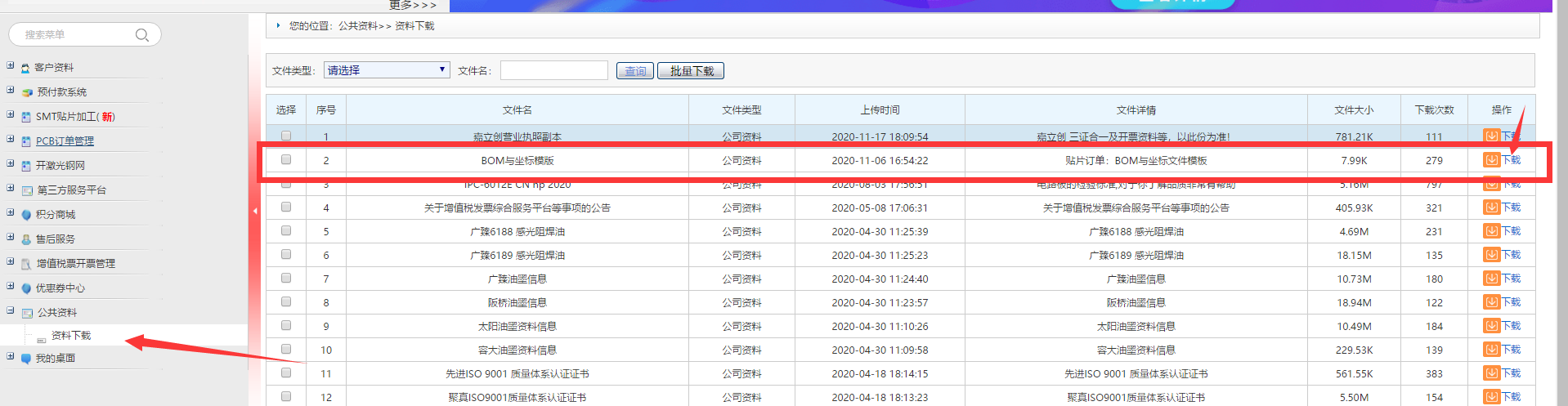Click the 文件名 input field
Viewport: 1568px width, 406px height.
pos(553,70)
